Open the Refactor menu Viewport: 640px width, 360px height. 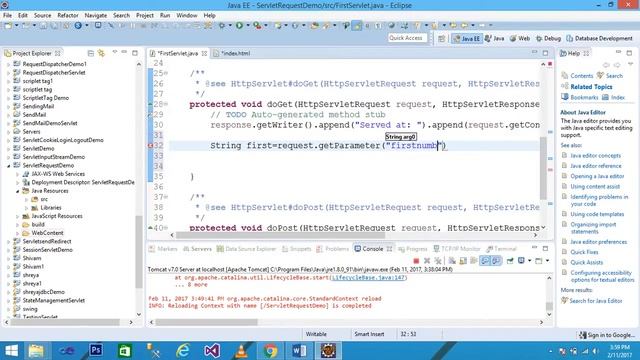68,15
